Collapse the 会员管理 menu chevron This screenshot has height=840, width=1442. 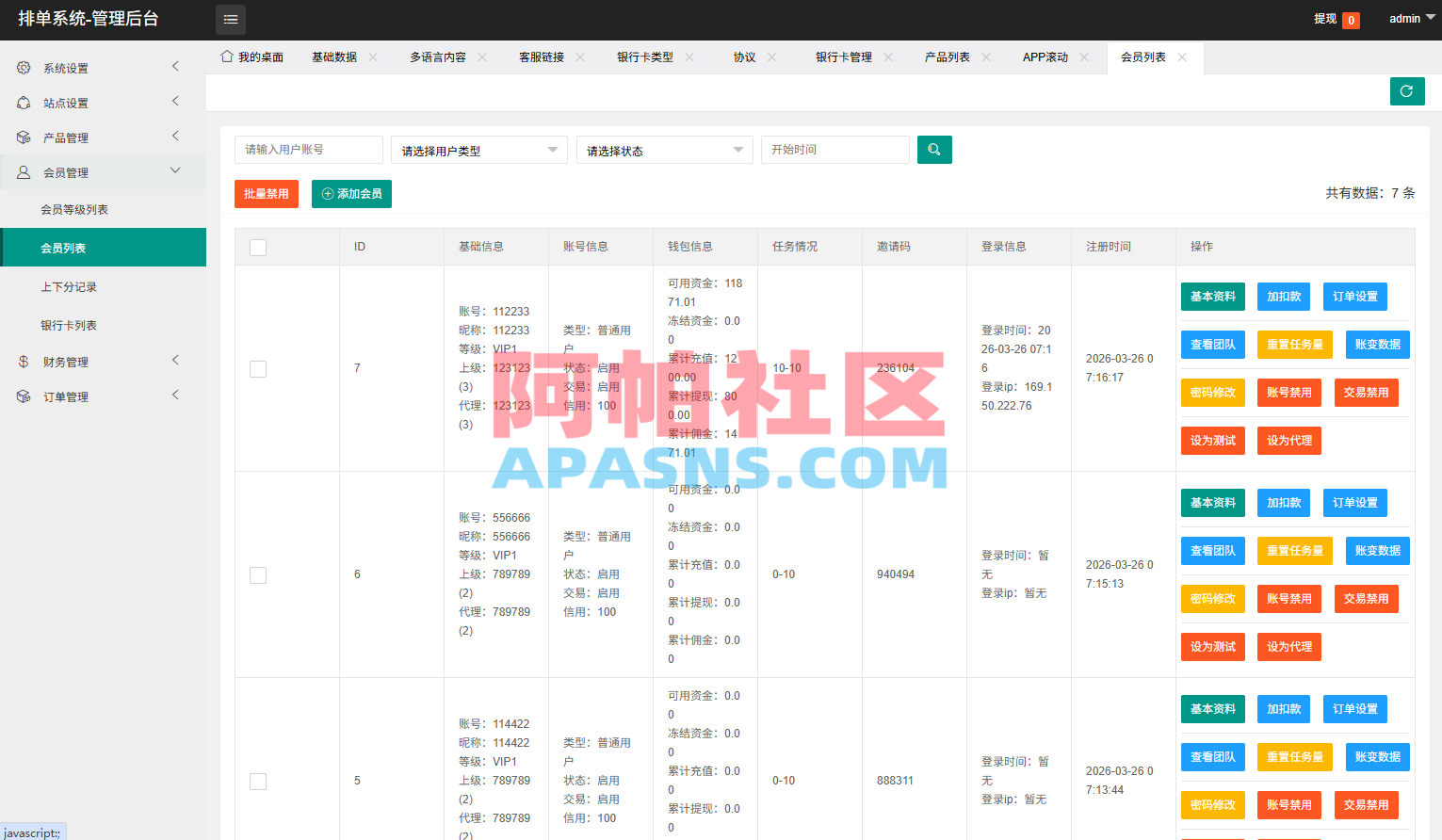[x=175, y=170]
